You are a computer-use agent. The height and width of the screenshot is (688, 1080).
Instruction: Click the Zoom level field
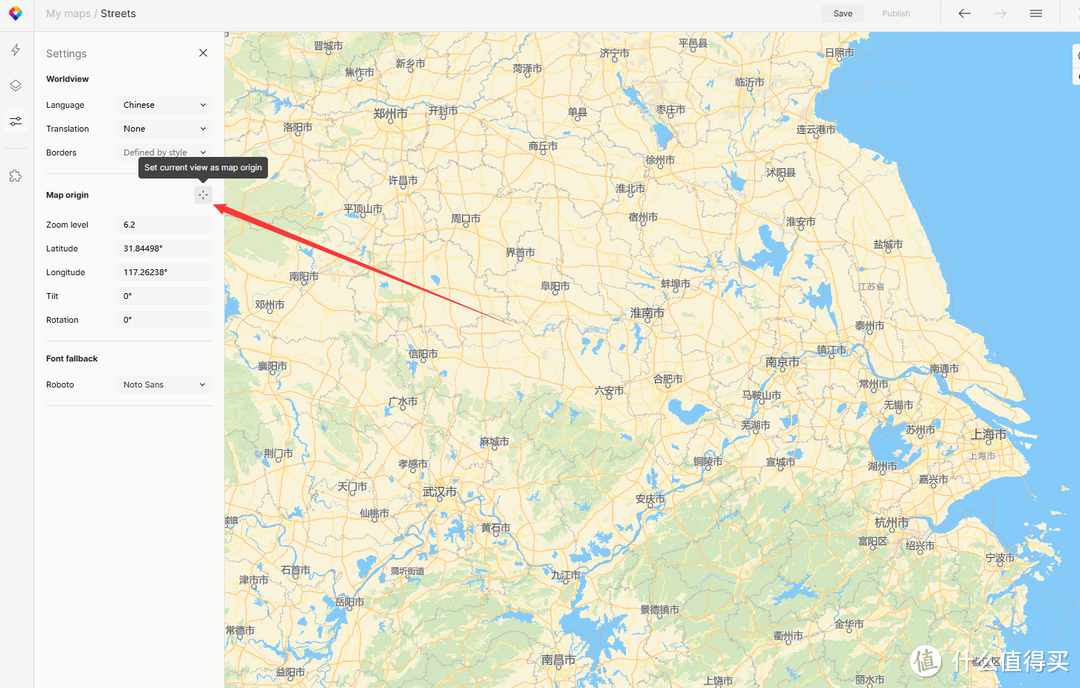pyautogui.click(x=164, y=225)
